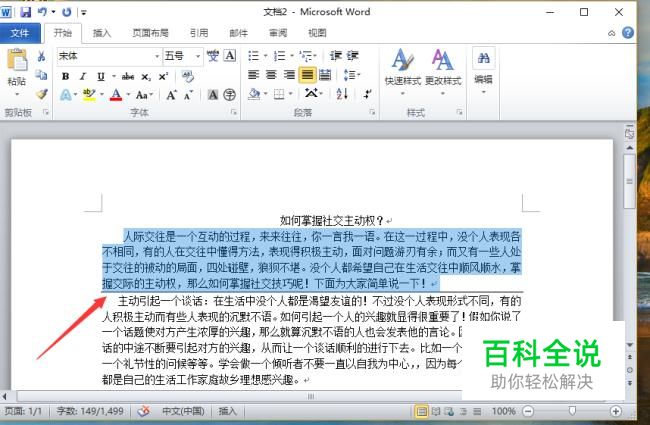Click the Sort A-Z icon
Image resolution: width=650 pixels, height=425 pixels.
click(342, 95)
